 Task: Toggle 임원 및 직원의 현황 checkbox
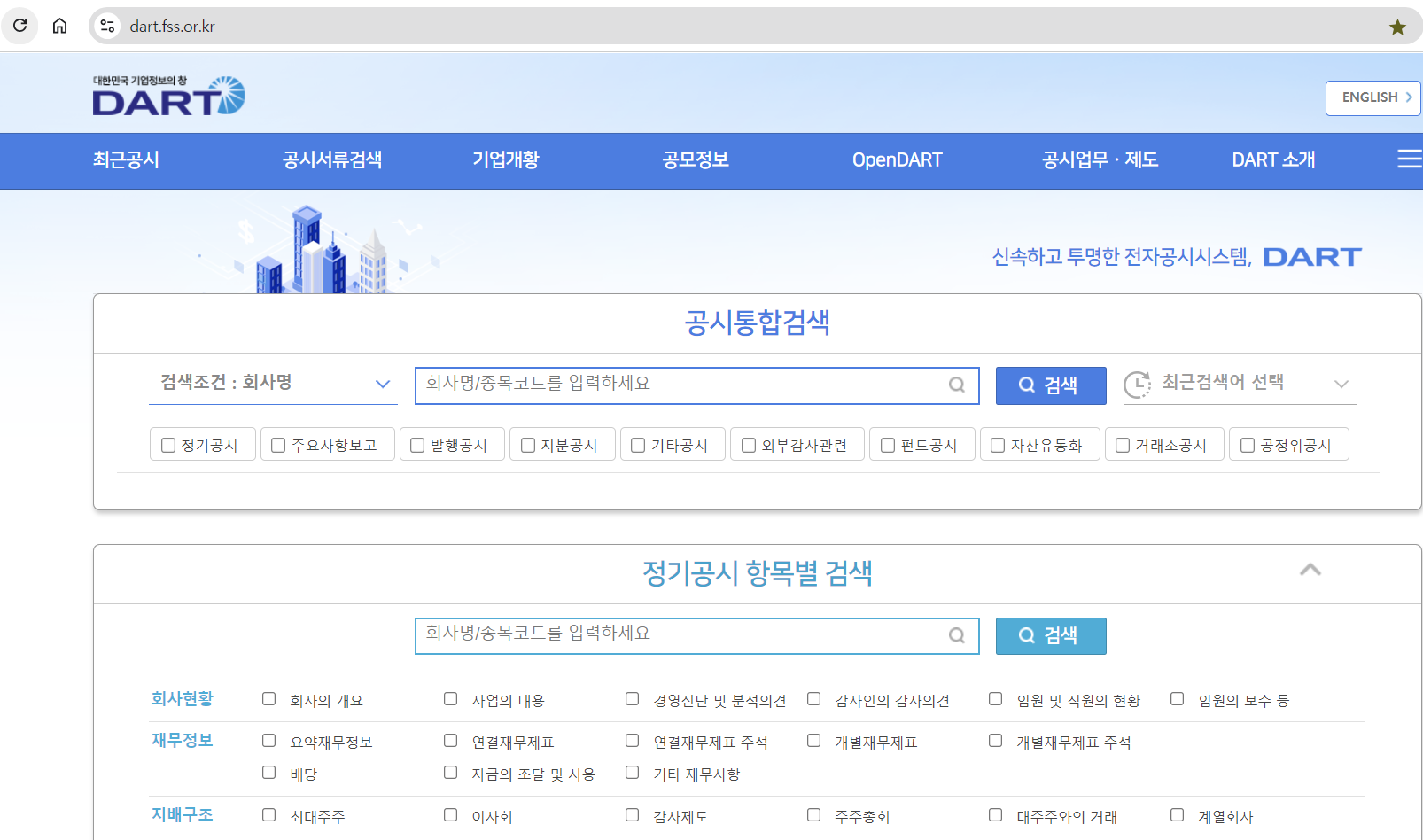tap(996, 699)
